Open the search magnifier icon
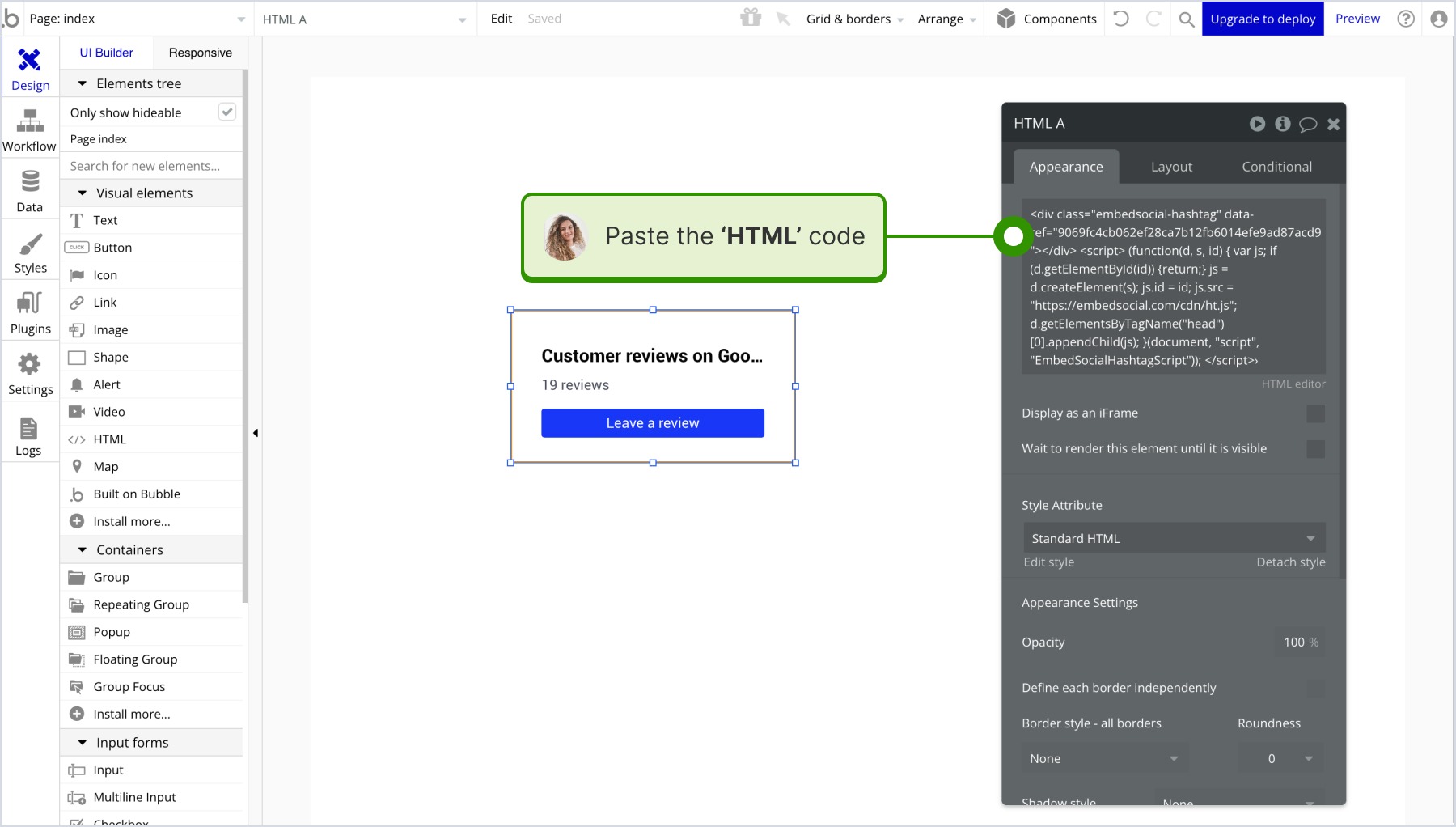1456x827 pixels. point(1187,19)
